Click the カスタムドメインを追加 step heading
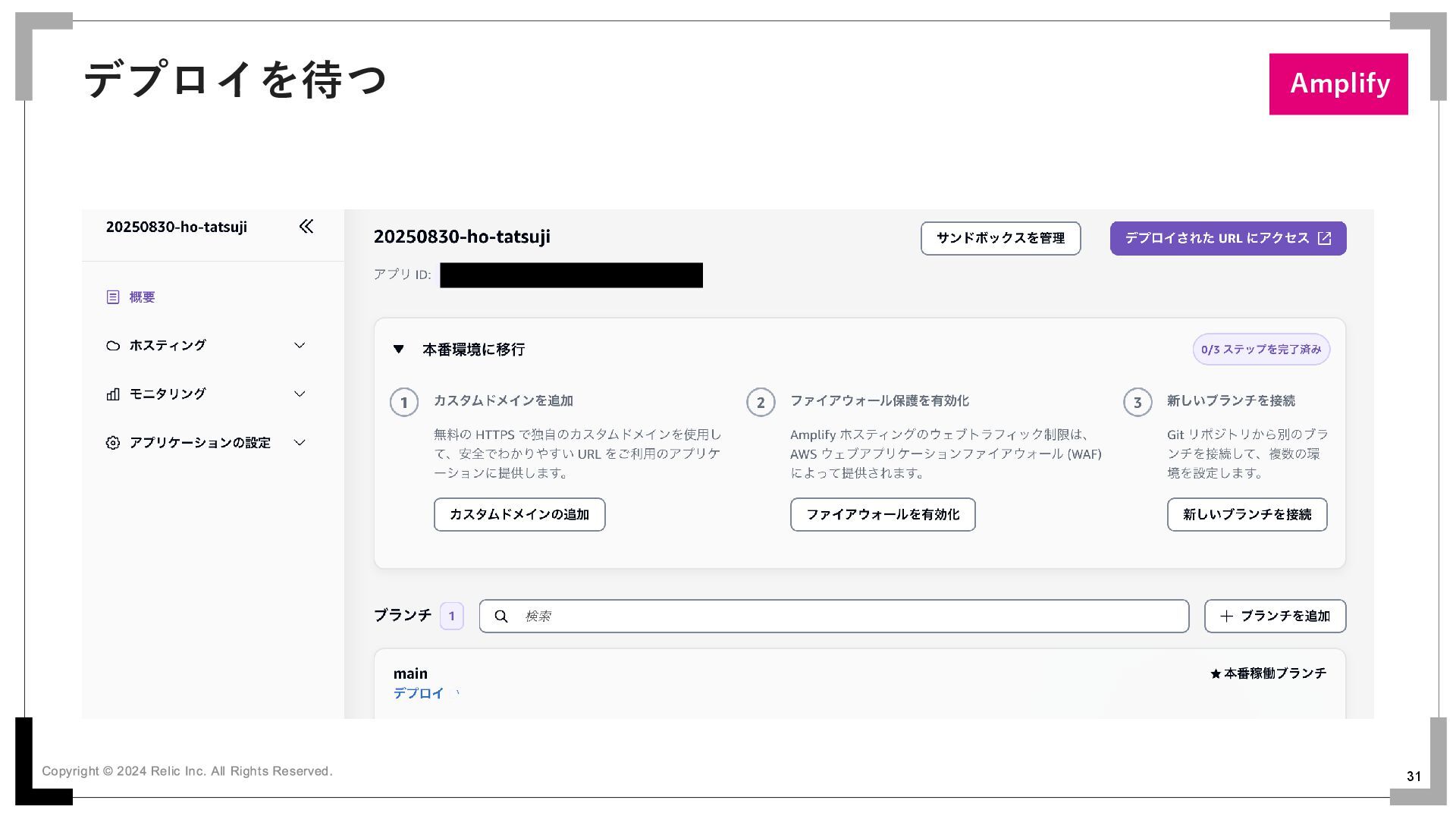The image size is (1456, 819). tap(504, 400)
